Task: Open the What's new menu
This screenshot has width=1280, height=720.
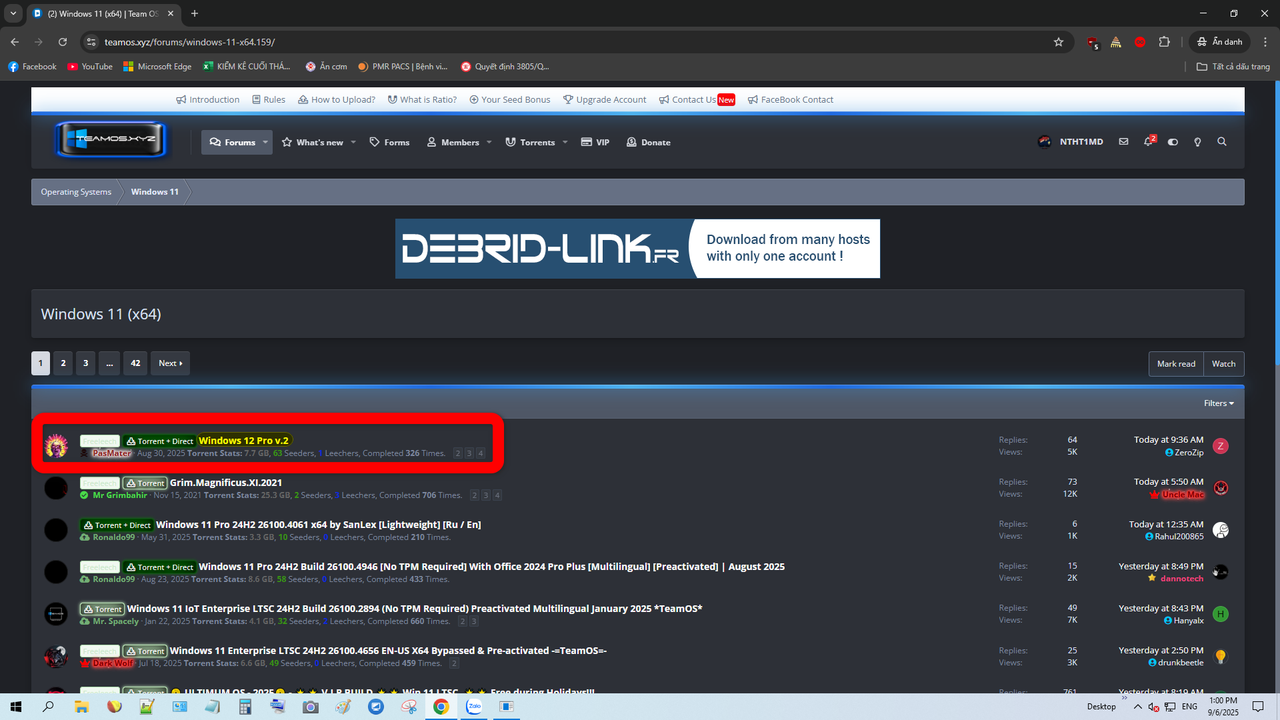Action: tap(313, 142)
